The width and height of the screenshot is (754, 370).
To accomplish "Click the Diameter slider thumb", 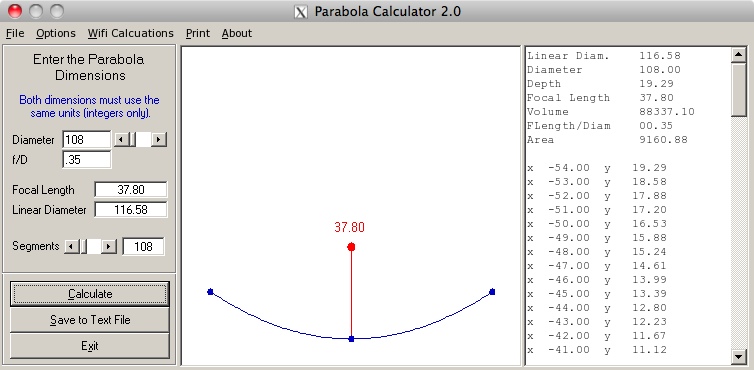I will tap(132, 140).
